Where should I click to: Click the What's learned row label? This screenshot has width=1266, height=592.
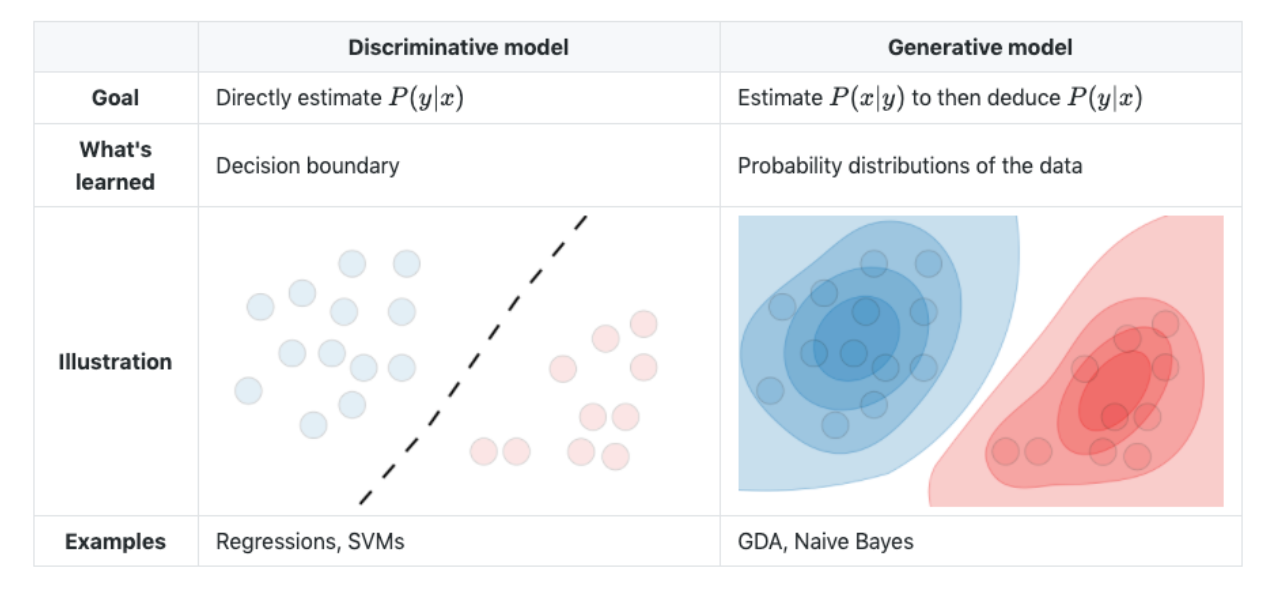tap(116, 165)
